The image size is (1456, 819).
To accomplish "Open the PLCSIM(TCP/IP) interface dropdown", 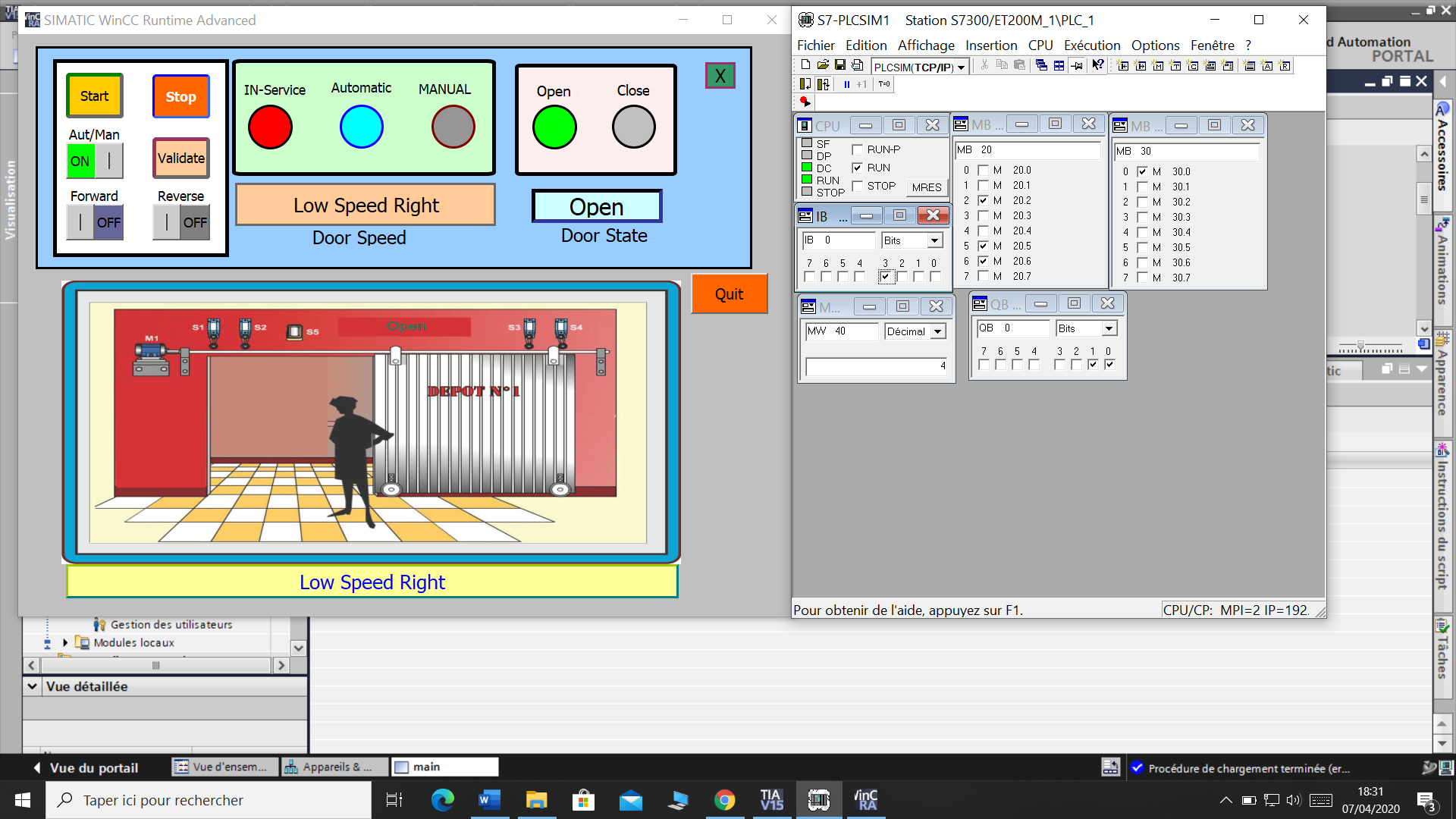I will tap(961, 67).
